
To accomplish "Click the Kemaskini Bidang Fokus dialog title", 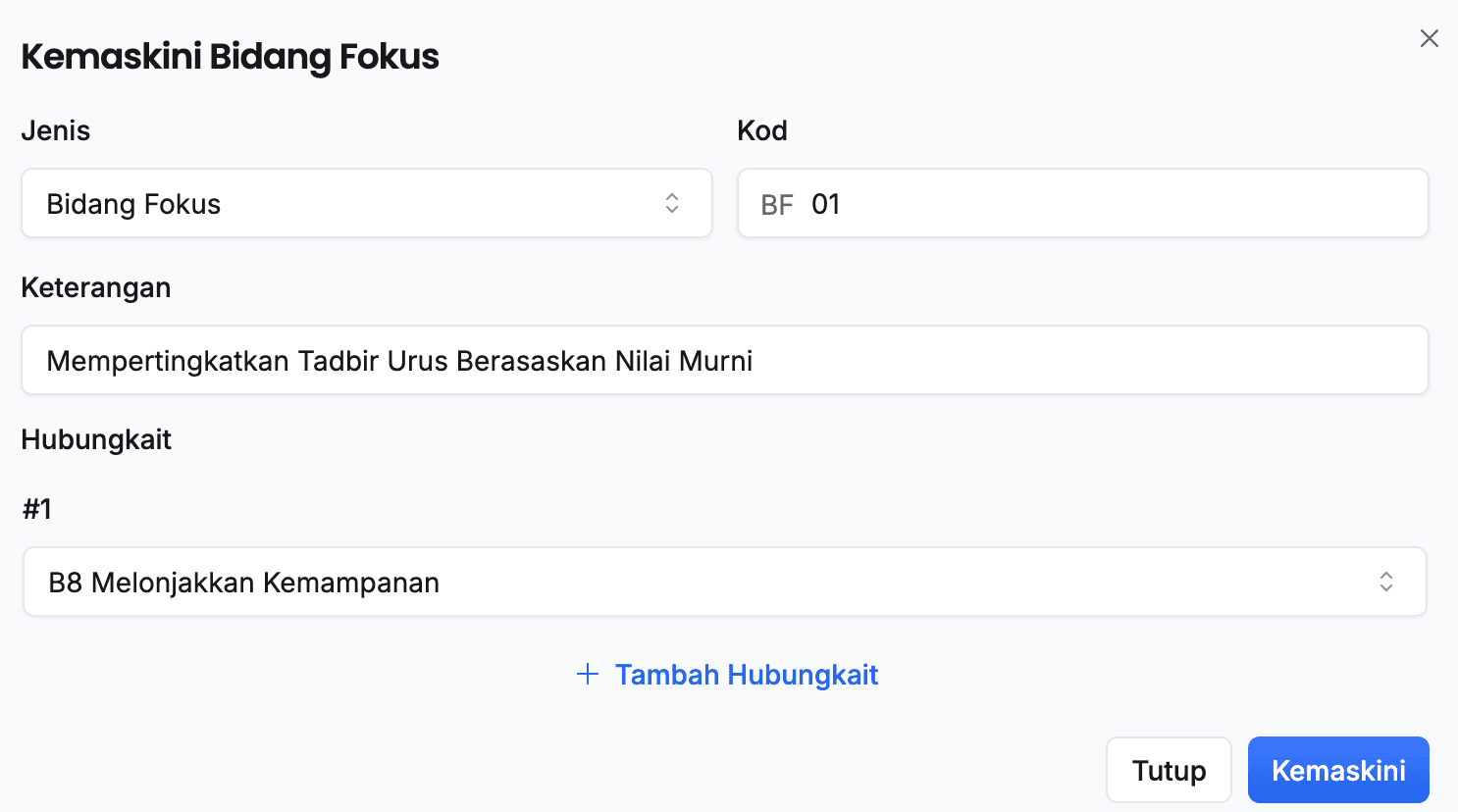I will coord(231,57).
